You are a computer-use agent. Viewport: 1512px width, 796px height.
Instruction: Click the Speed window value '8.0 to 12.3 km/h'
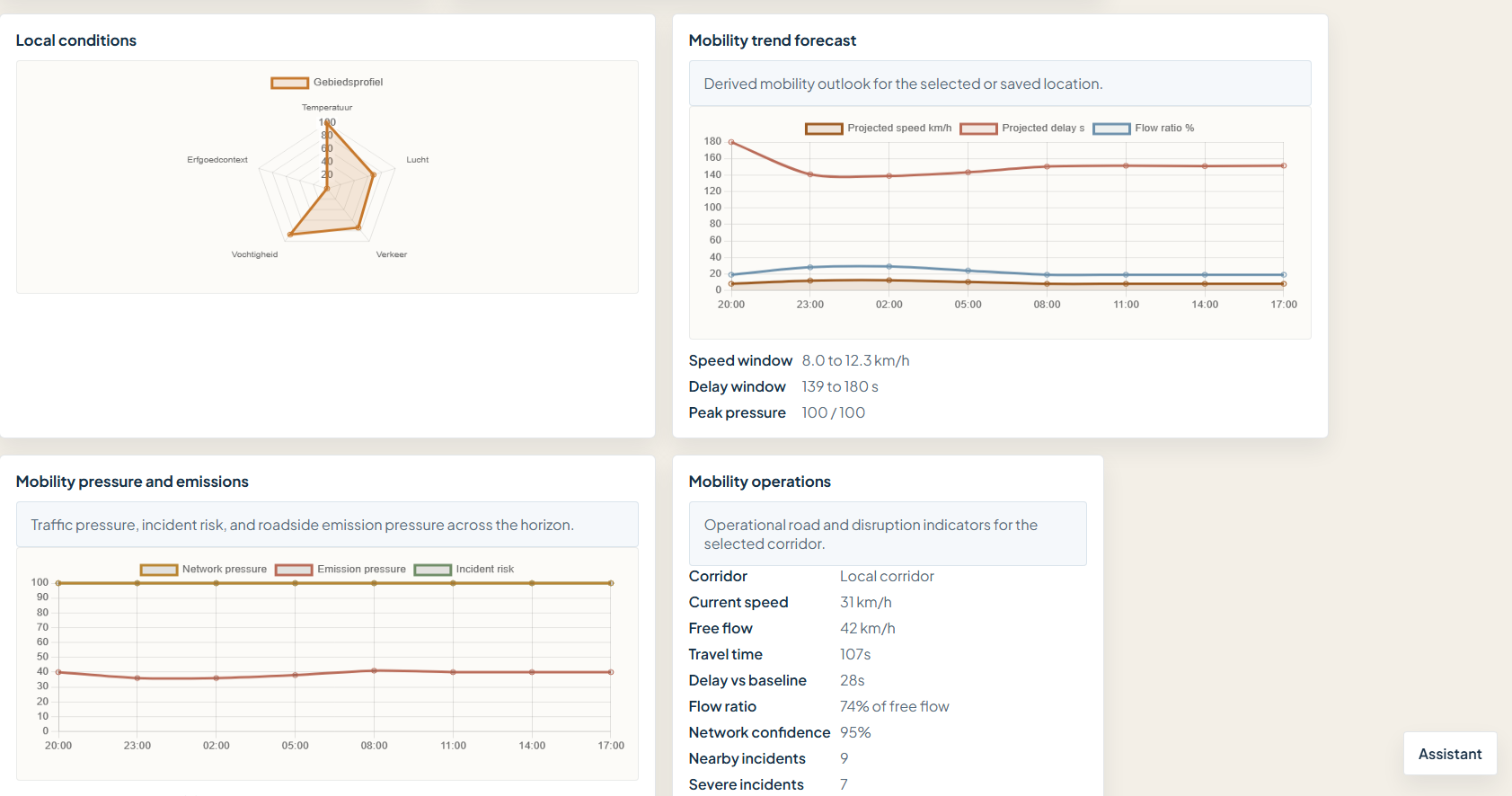point(856,360)
